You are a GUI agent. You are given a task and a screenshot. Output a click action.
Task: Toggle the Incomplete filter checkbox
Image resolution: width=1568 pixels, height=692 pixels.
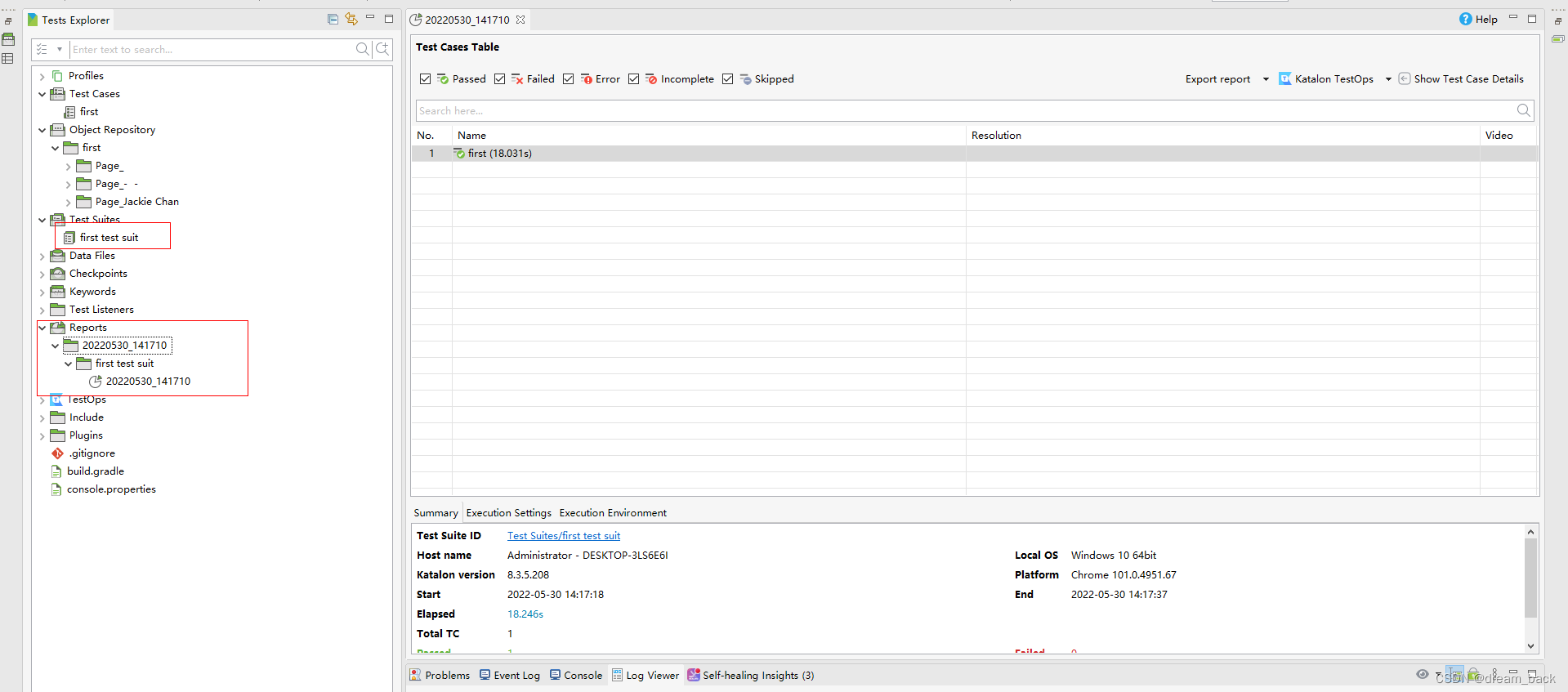point(633,79)
